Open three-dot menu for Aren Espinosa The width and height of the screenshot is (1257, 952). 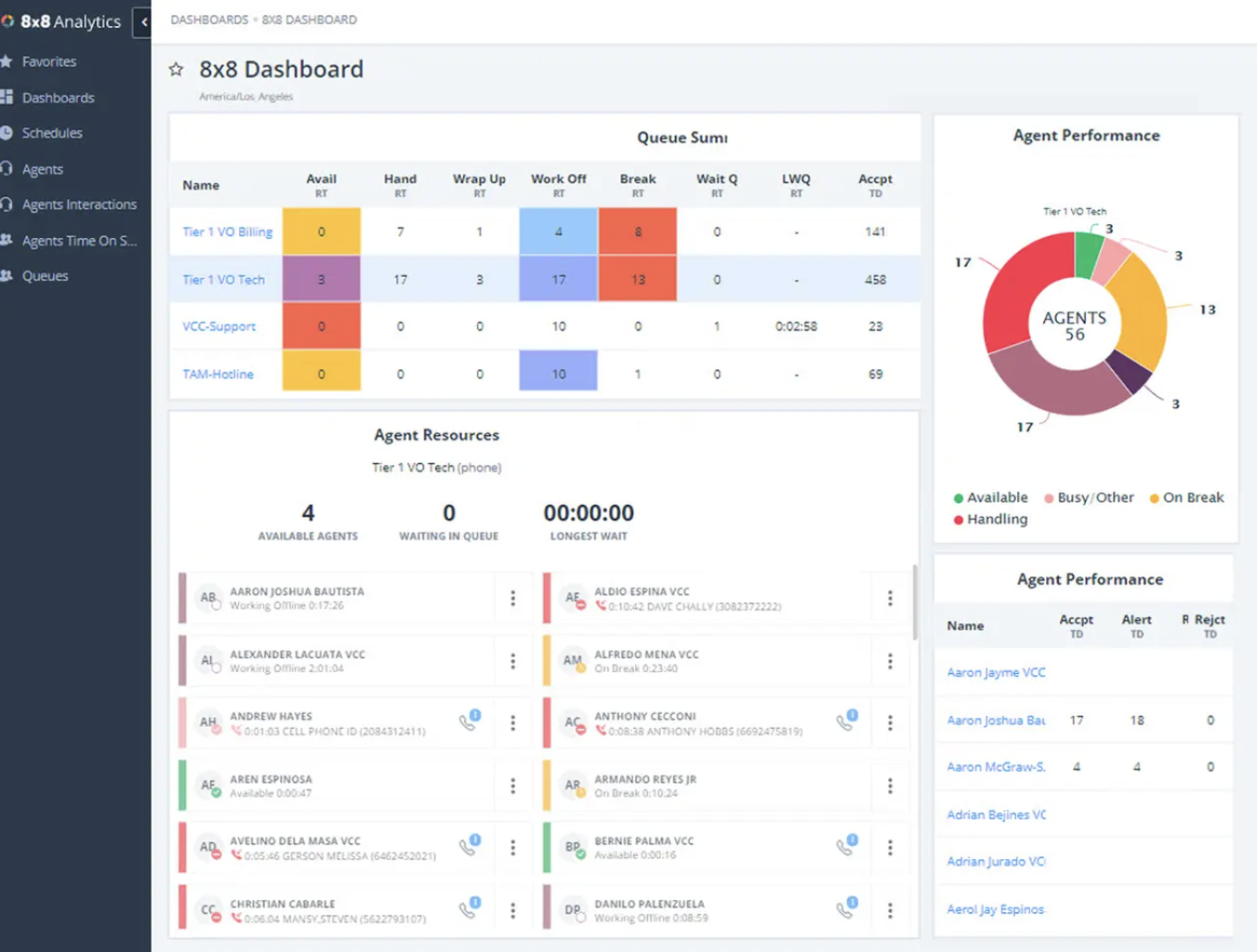point(512,786)
